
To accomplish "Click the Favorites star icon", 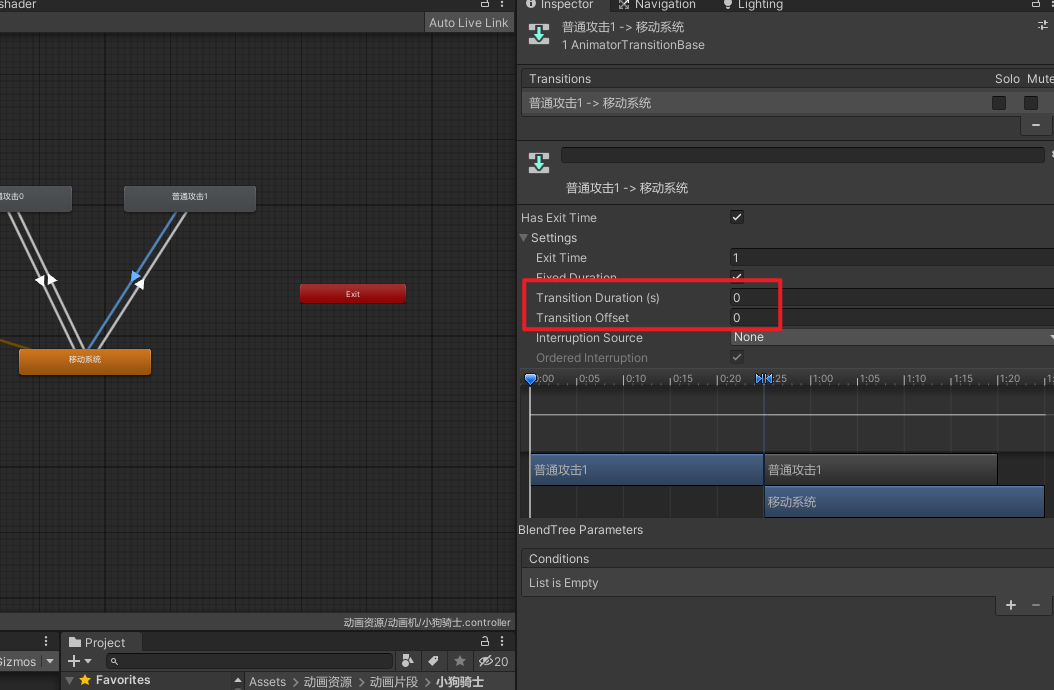I will 85,680.
